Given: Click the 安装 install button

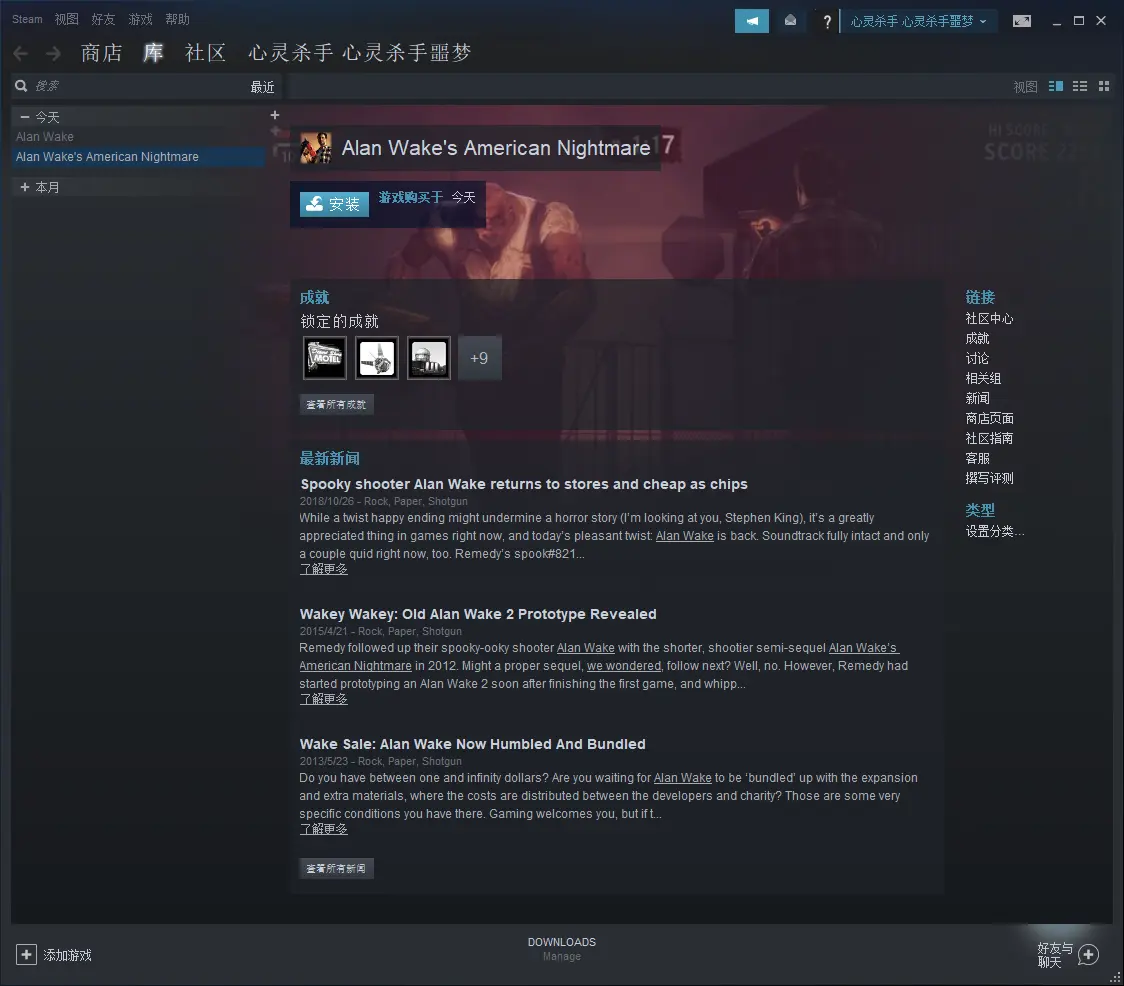Looking at the screenshot, I should [x=334, y=204].
